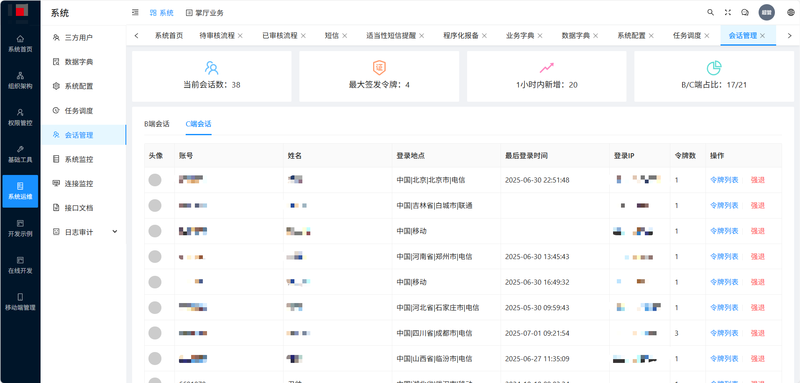Select 会话管理 in the system menu
This screenshot has width=800, height=383.
(x=84, y=135)
